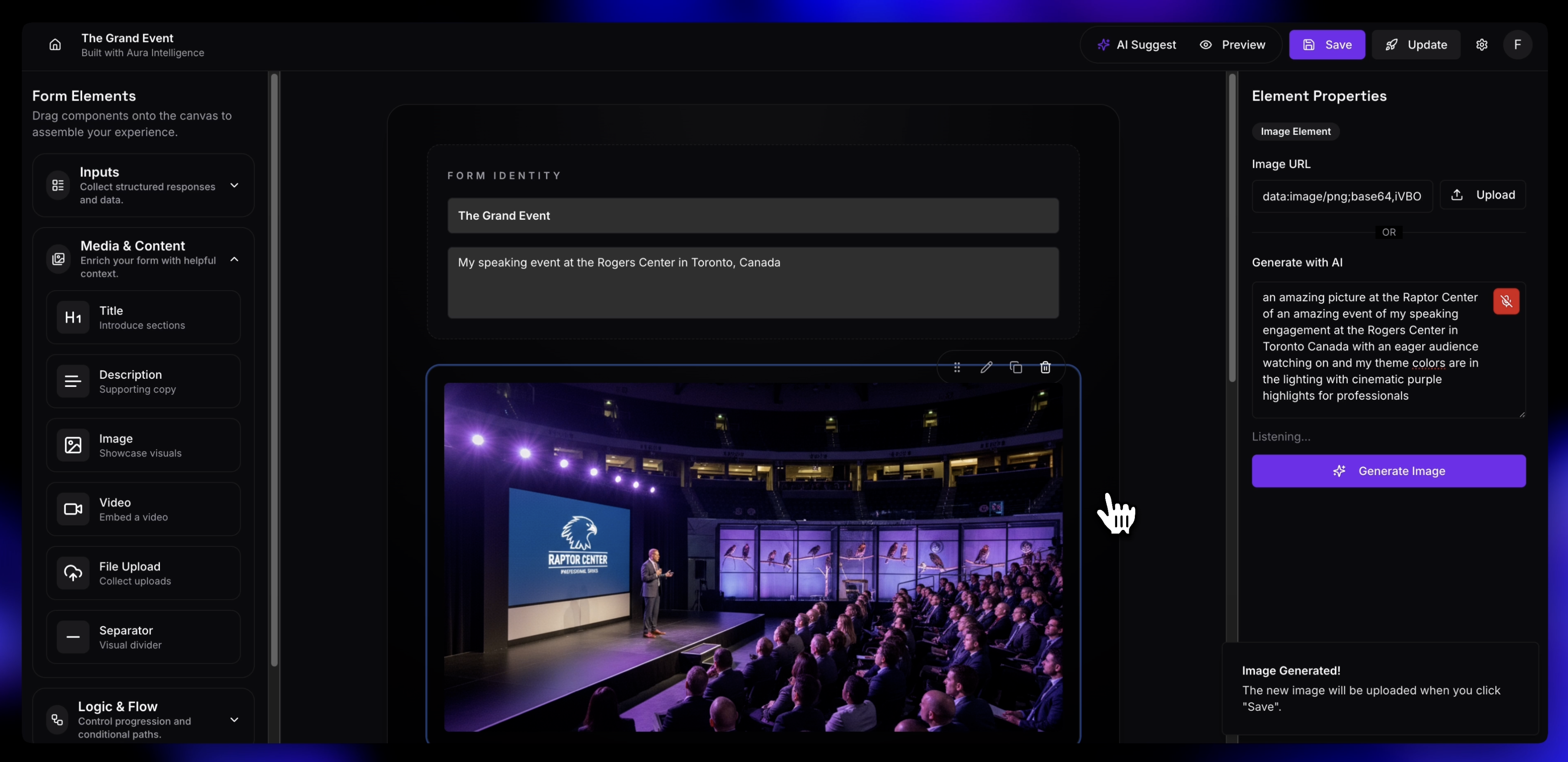1568x762 pixels.
Task: Click the Listening... status text
Action: coord(1281,436)
